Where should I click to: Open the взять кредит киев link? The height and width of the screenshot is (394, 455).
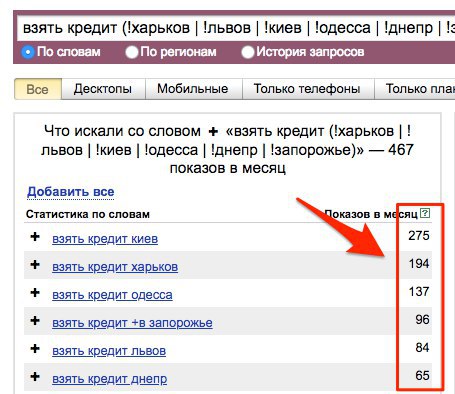[105, 239]
